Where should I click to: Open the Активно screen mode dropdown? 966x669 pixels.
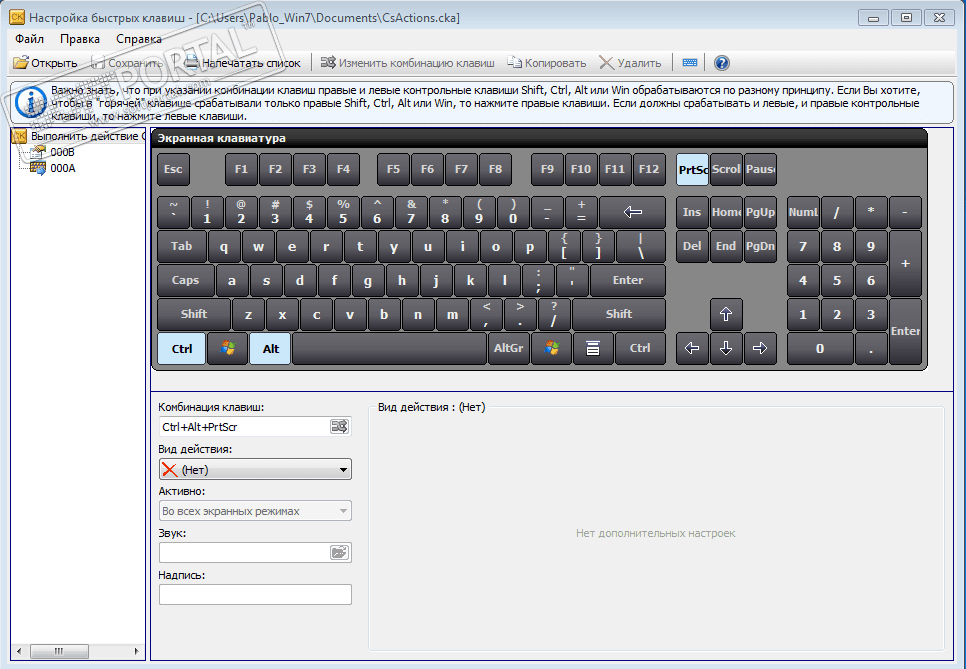point(256,511)
